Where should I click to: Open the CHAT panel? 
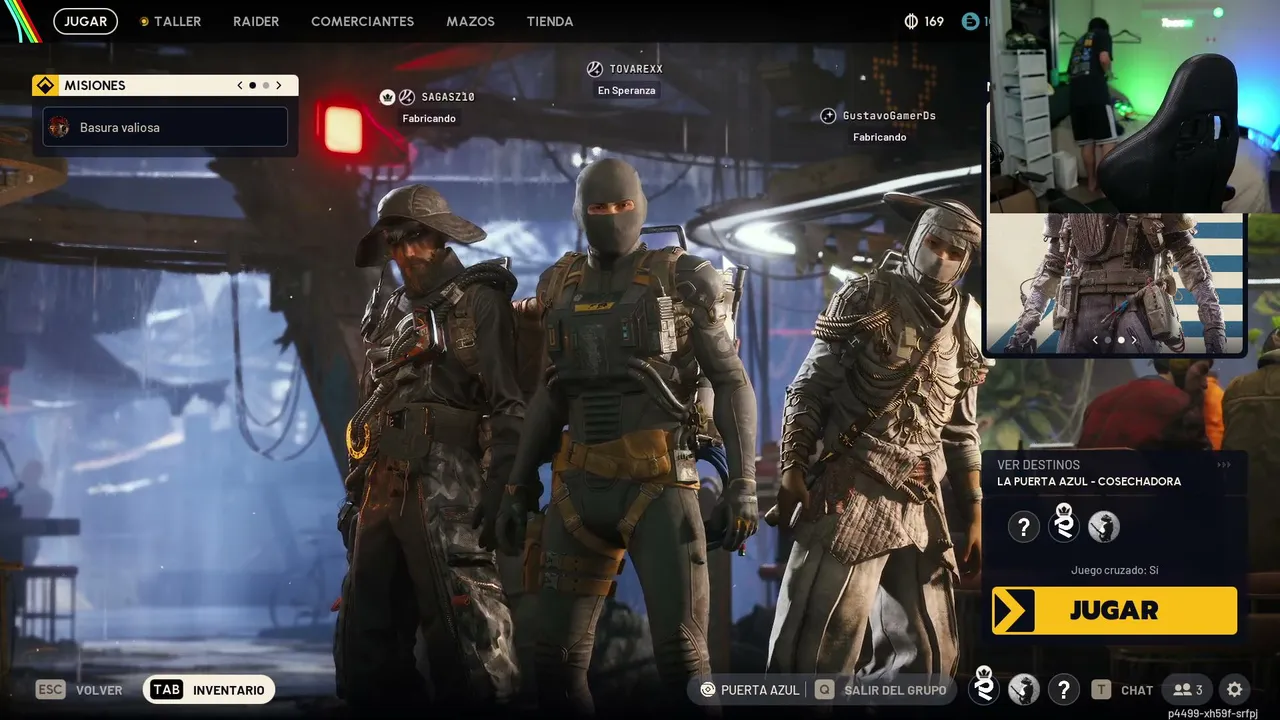(x=1137, y=690)
